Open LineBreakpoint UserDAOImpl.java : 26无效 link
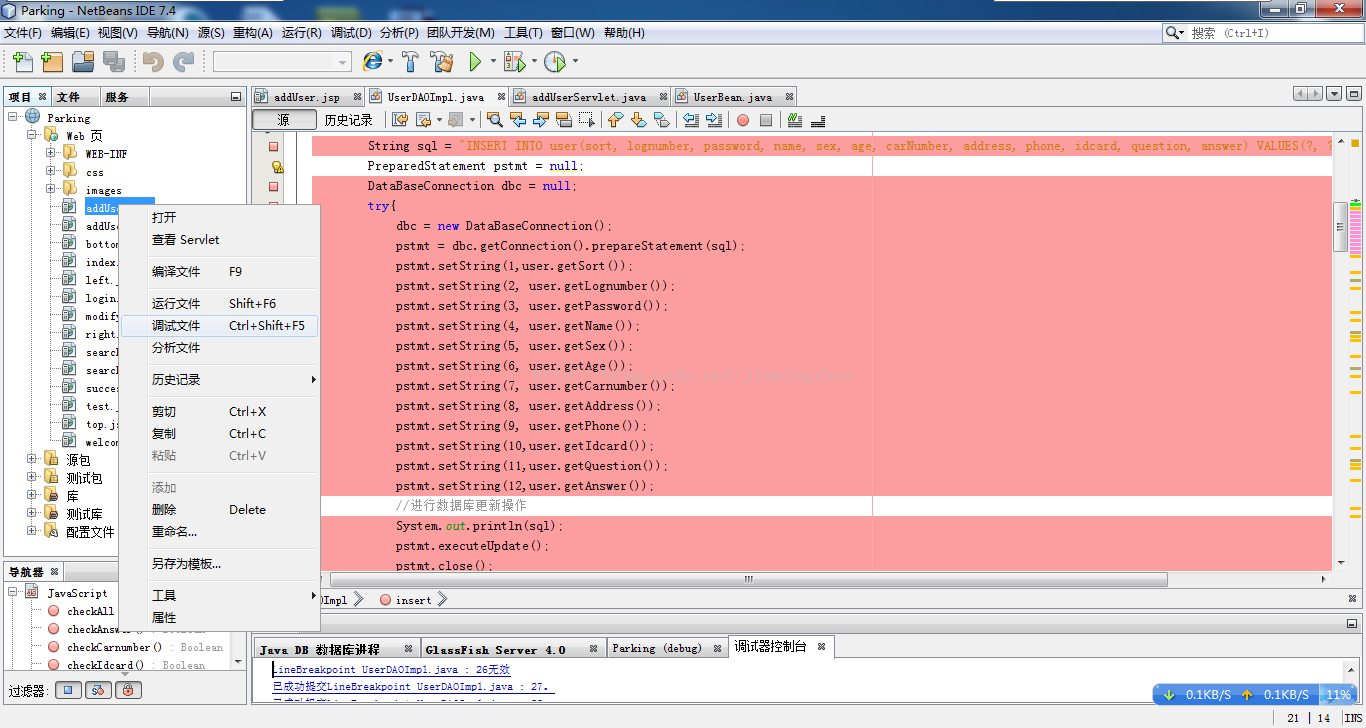1366x728 pixels. click(x=391, y=669)
